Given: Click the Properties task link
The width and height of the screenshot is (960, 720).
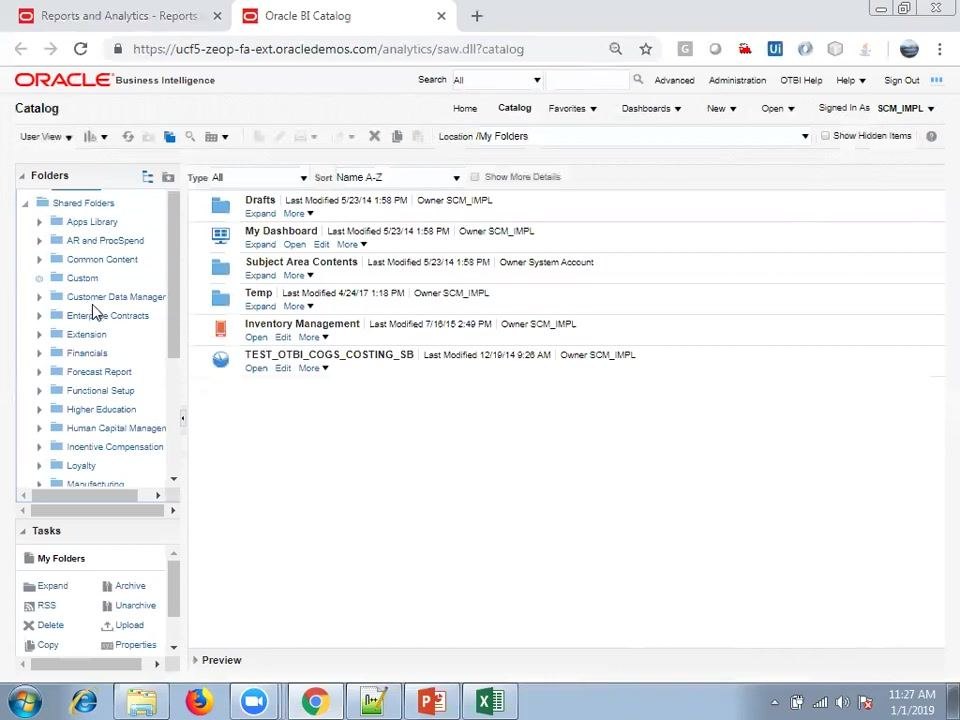Looking at the screenshot, I should click(135, 645).
